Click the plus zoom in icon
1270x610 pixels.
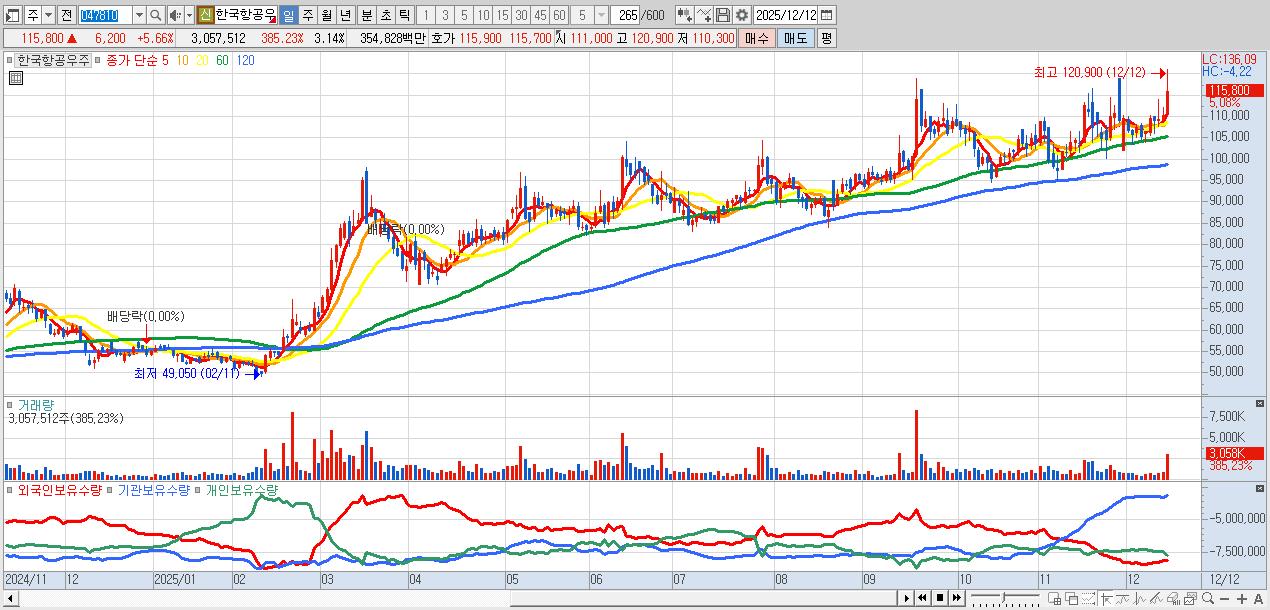[1242, 599]
